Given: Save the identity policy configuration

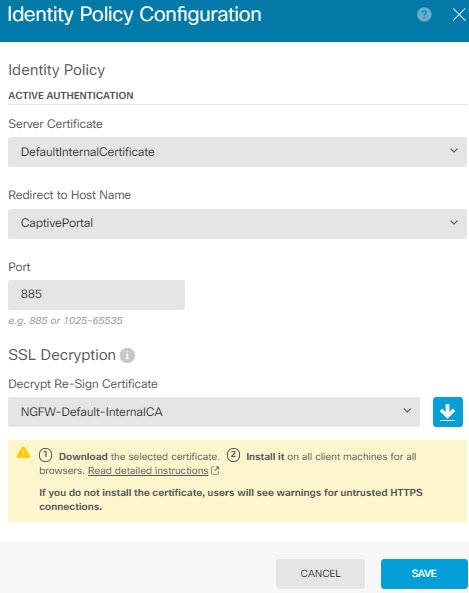Looking at the screenshot, I should (424, 573).
